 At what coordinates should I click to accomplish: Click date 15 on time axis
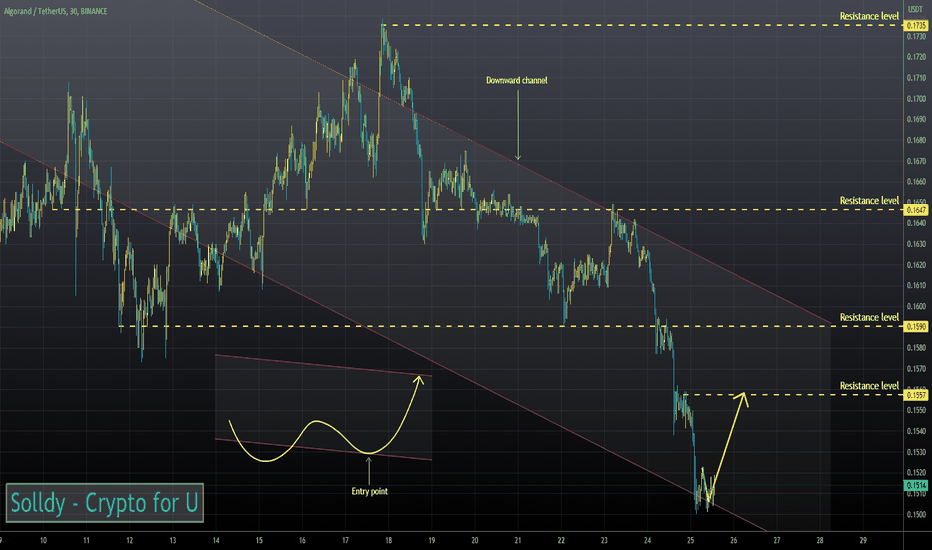pyautogui.click(x=259, y=540)
